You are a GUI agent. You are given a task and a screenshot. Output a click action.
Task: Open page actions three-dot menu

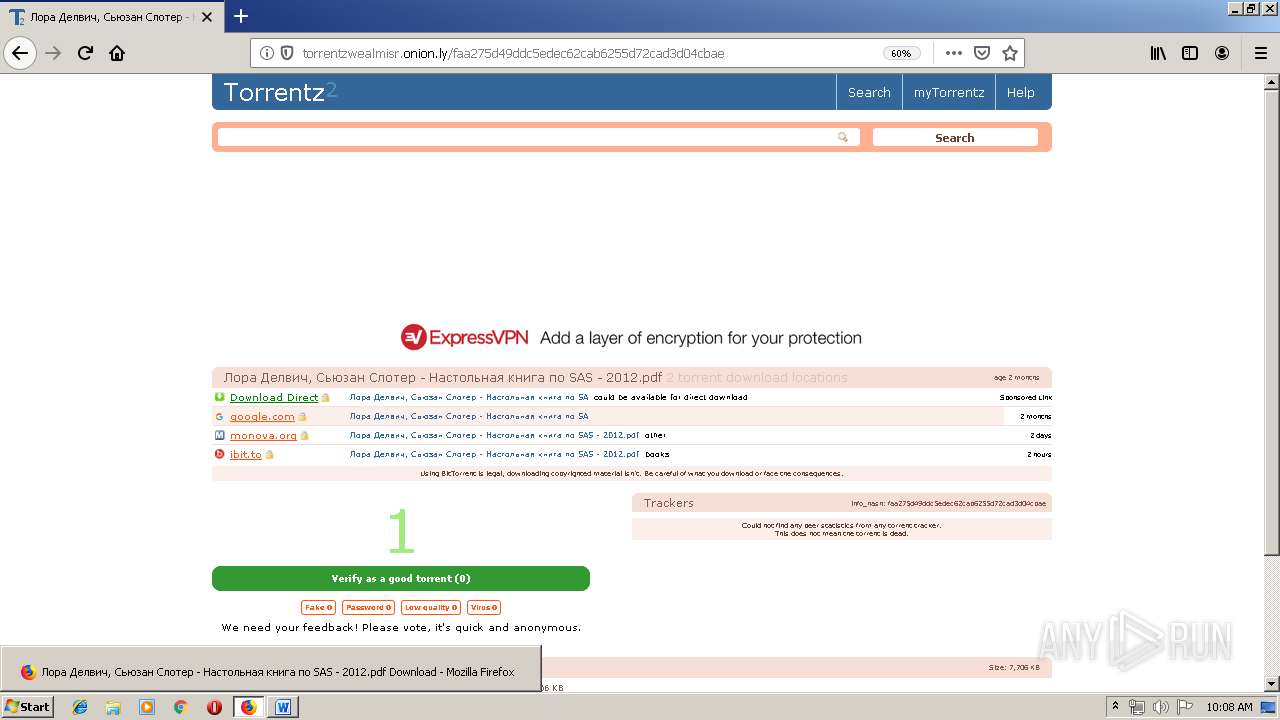(953, 53)
